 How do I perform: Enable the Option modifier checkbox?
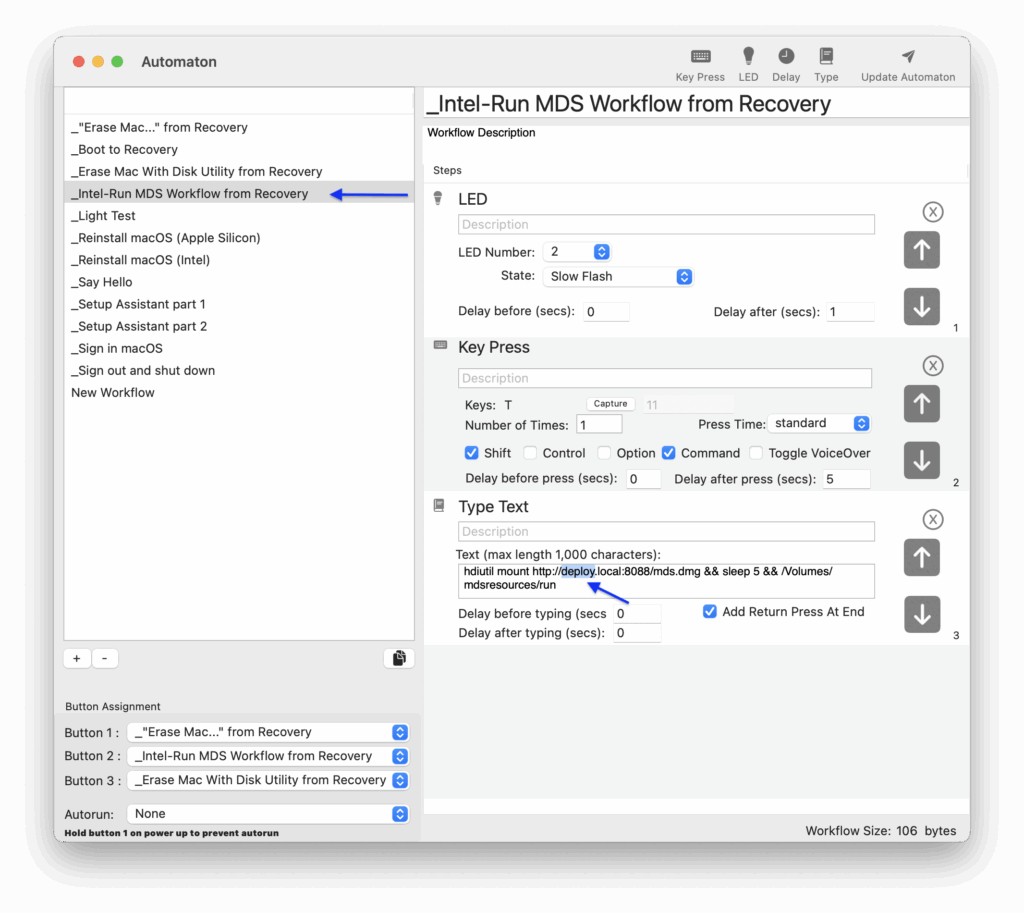(x=604, y=453)
